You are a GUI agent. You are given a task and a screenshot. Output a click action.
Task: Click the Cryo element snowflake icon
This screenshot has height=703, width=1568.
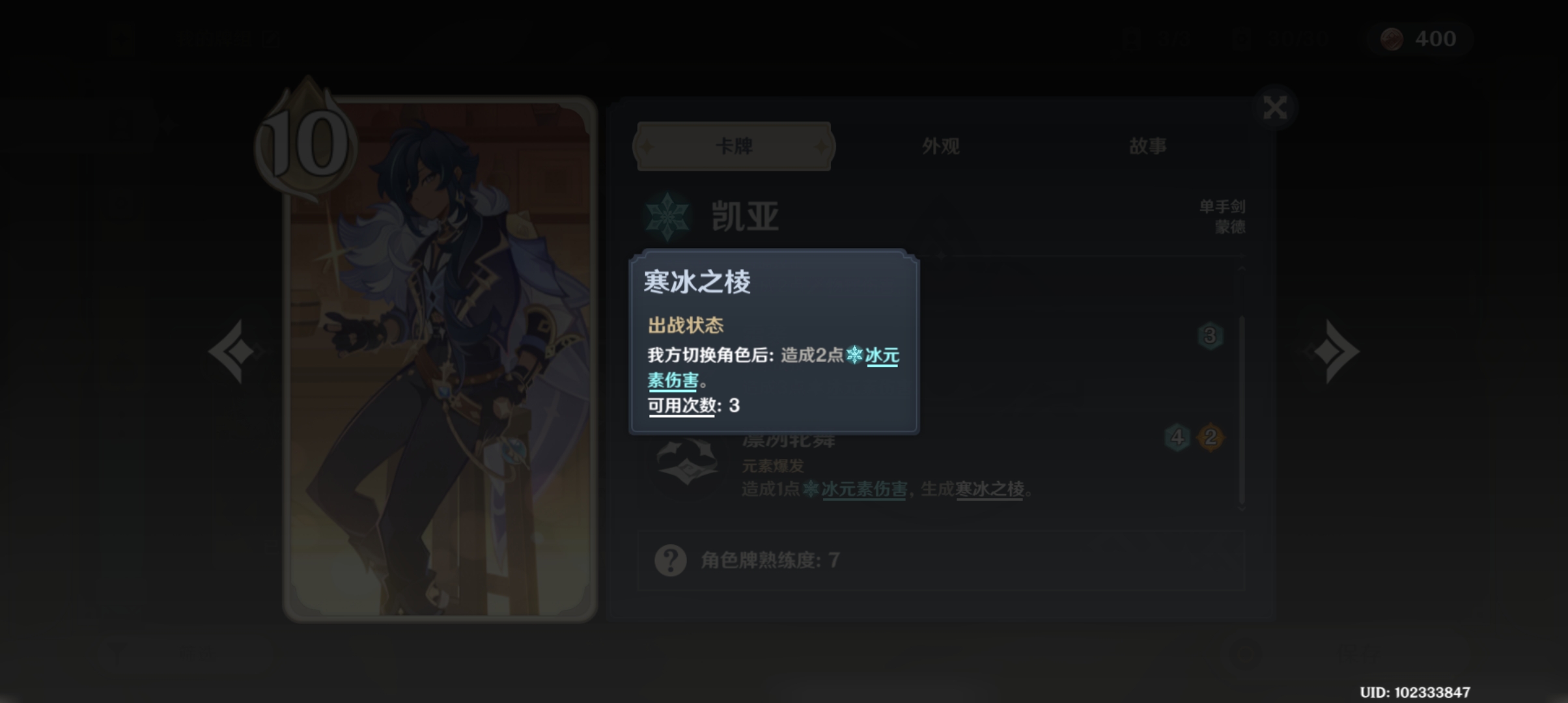click(x=667, y=217)
